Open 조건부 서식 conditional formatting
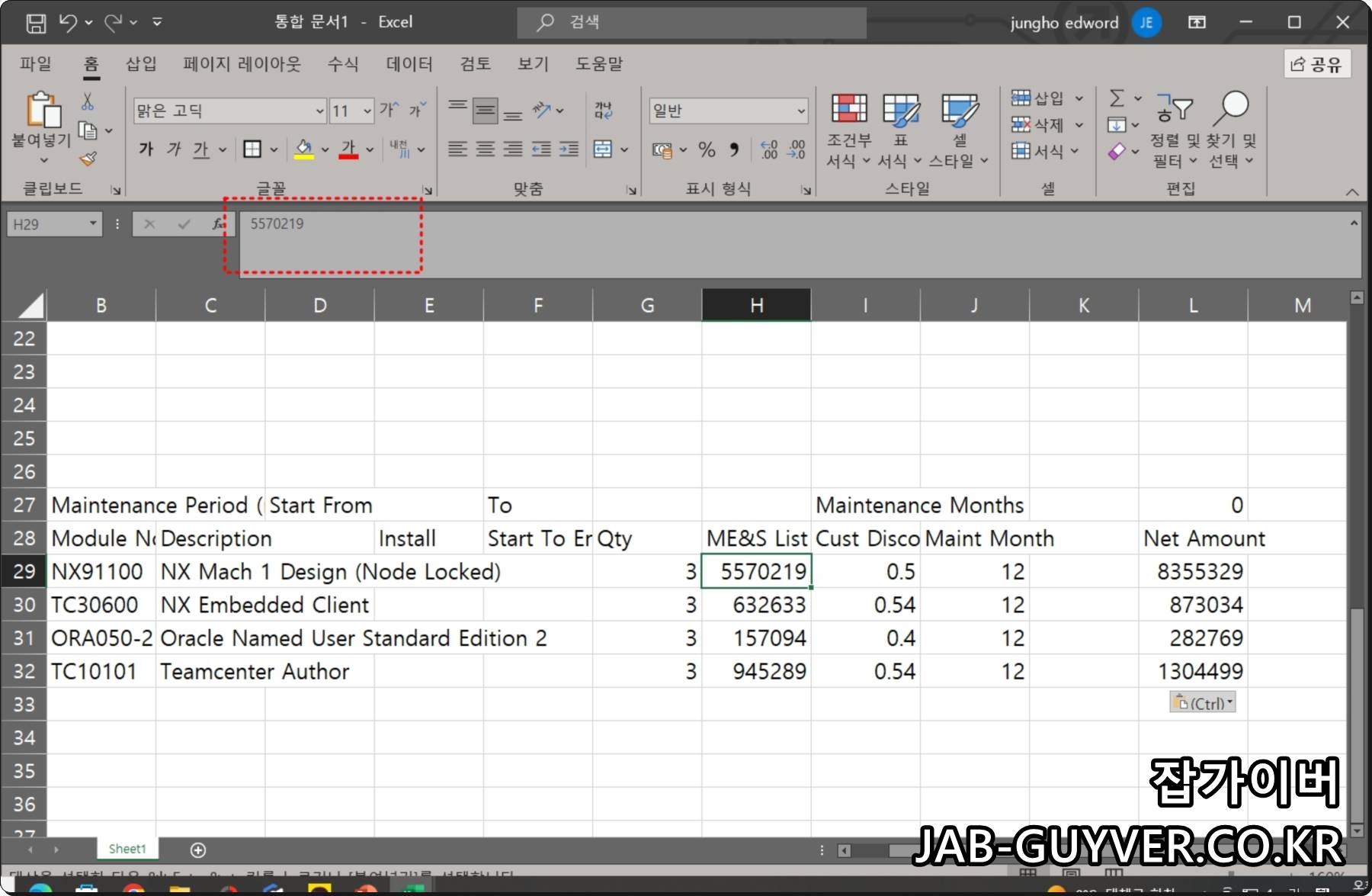The image size is (1372, 896). 849,130
